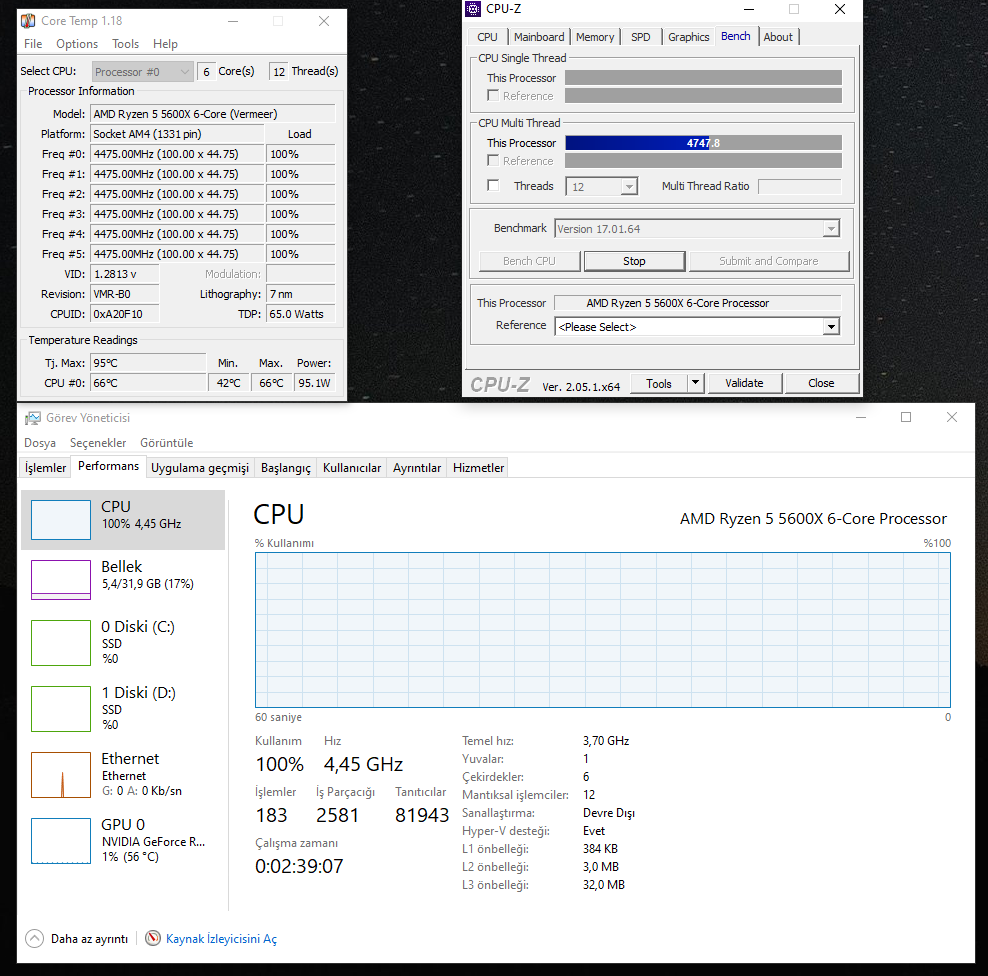Click the TDP value 65.0 Watts
The image size is (988, 976).
[301, 314]
